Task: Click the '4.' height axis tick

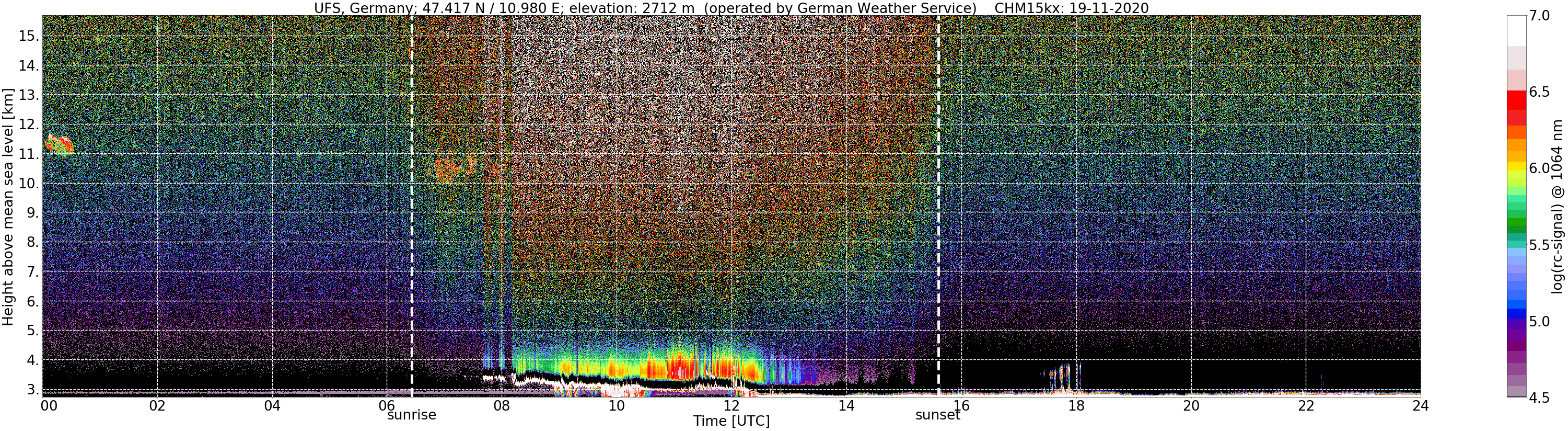Action: [x=32, y=360]
